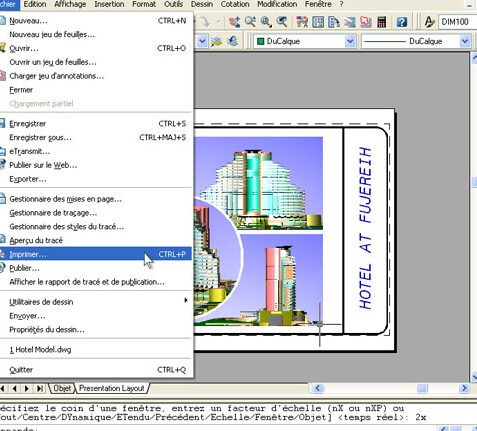Activate the Zoom realtime magnifier icon
Image resolution: width=477 pixels, height=431 pixels.
coord(251,22)
